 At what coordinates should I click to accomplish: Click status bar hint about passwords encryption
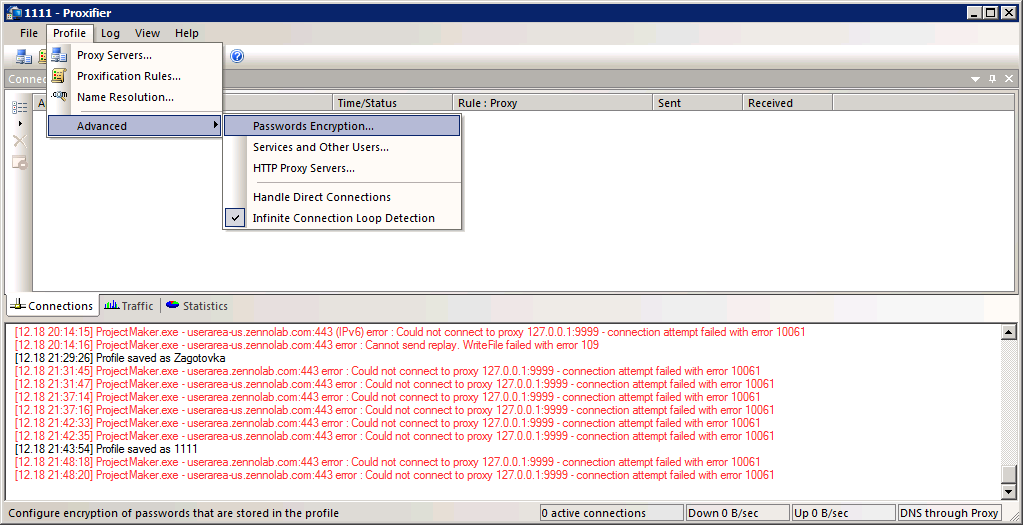[x=174, y=513]
